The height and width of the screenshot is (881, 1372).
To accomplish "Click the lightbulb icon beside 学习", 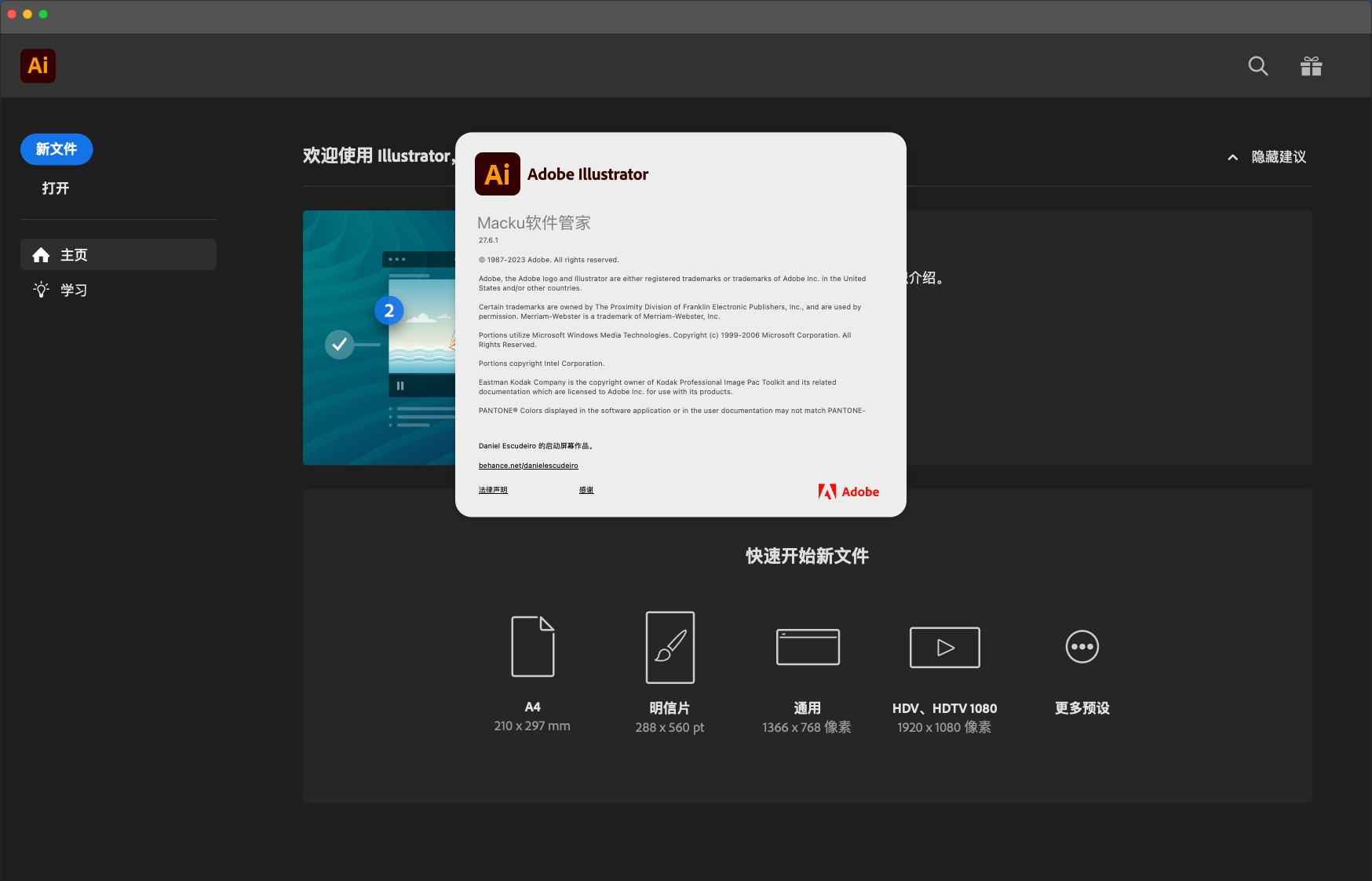I will [x=41, y=290].
